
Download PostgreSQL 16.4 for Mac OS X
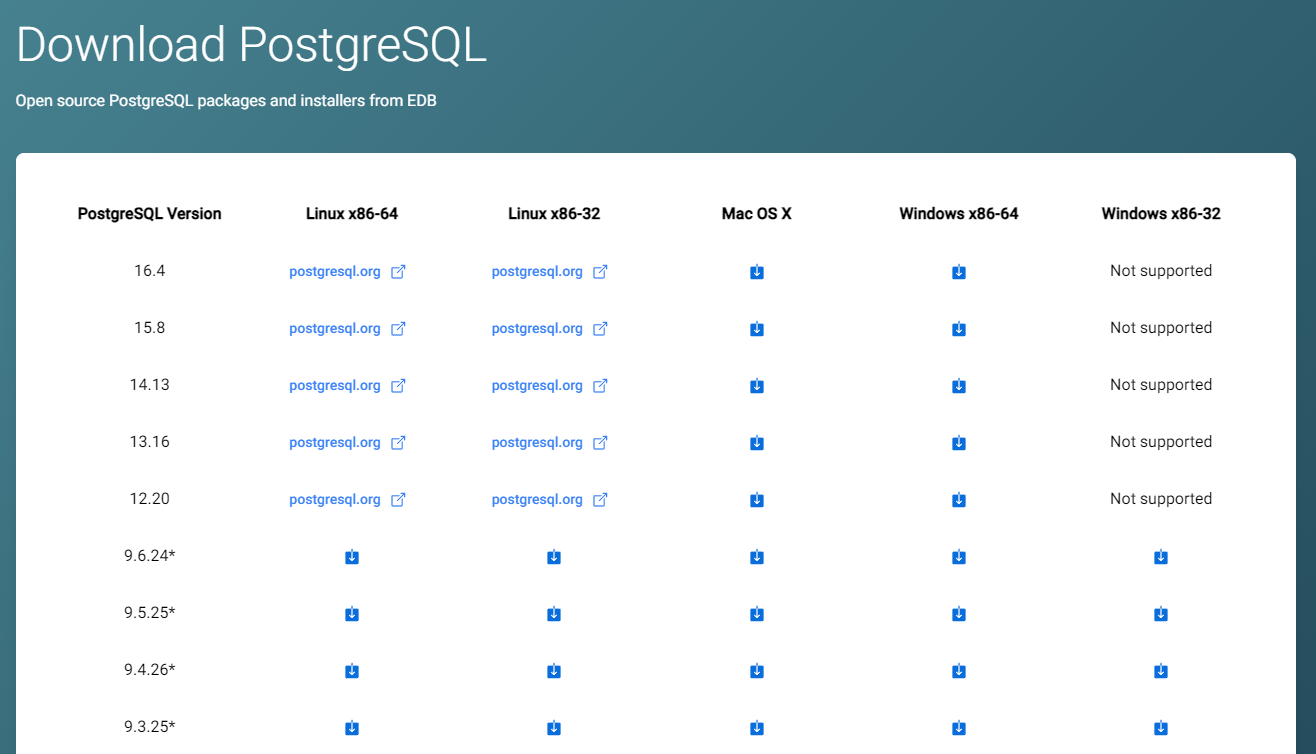757,271
